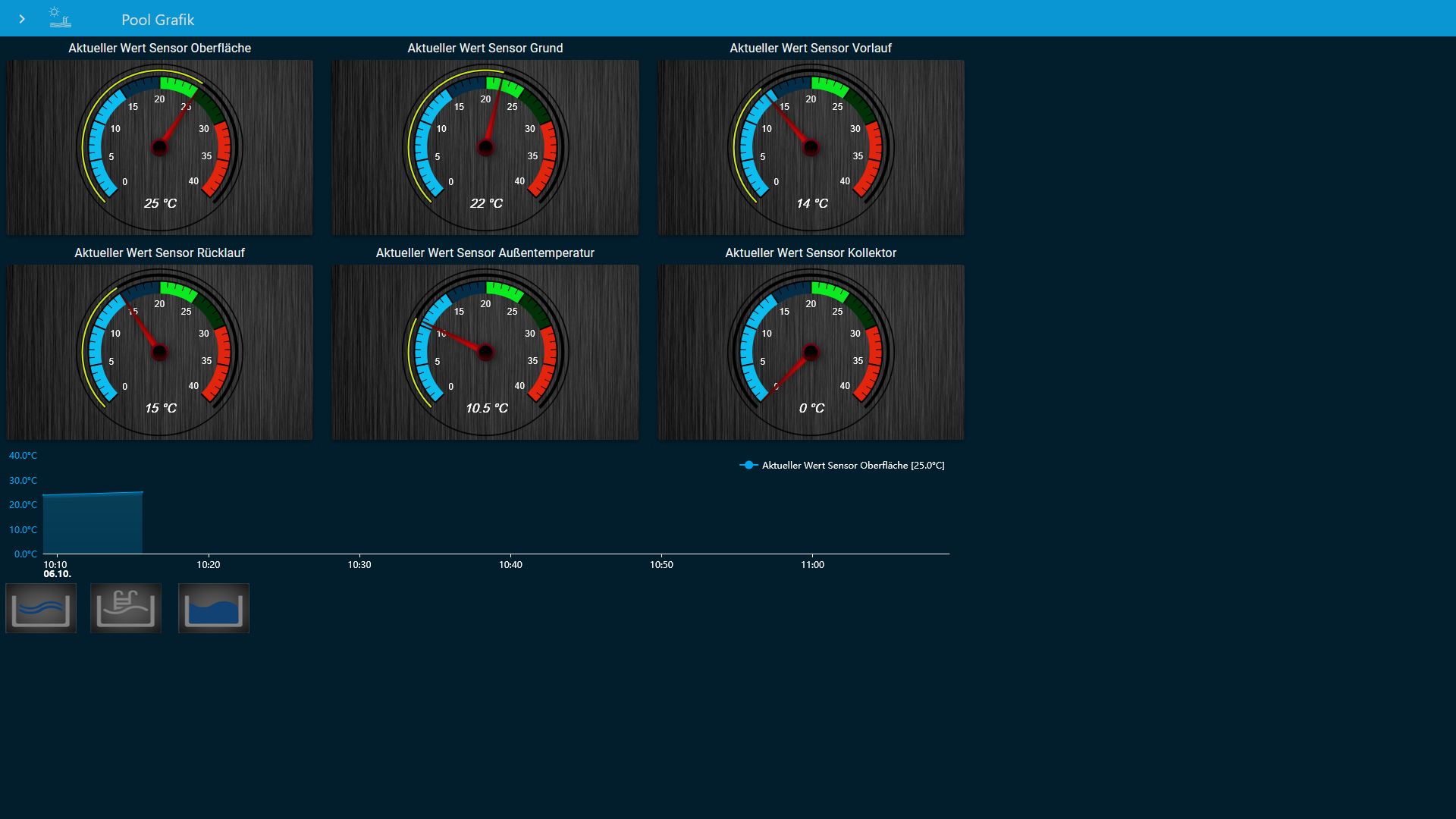The image size is (1456, 819).
Task: Click the Pool Grafik page title
Action: pyautogui.click(x=158, y=20)
